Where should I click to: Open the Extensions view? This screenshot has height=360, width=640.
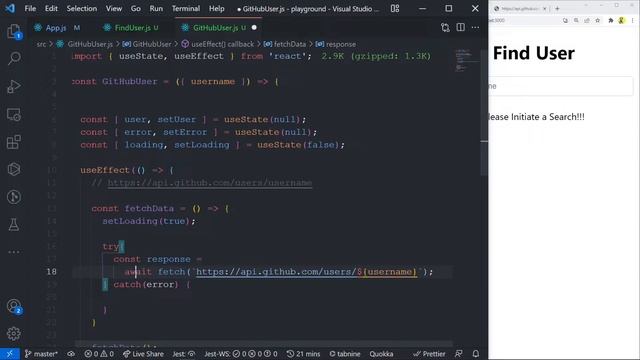point(14,142)
